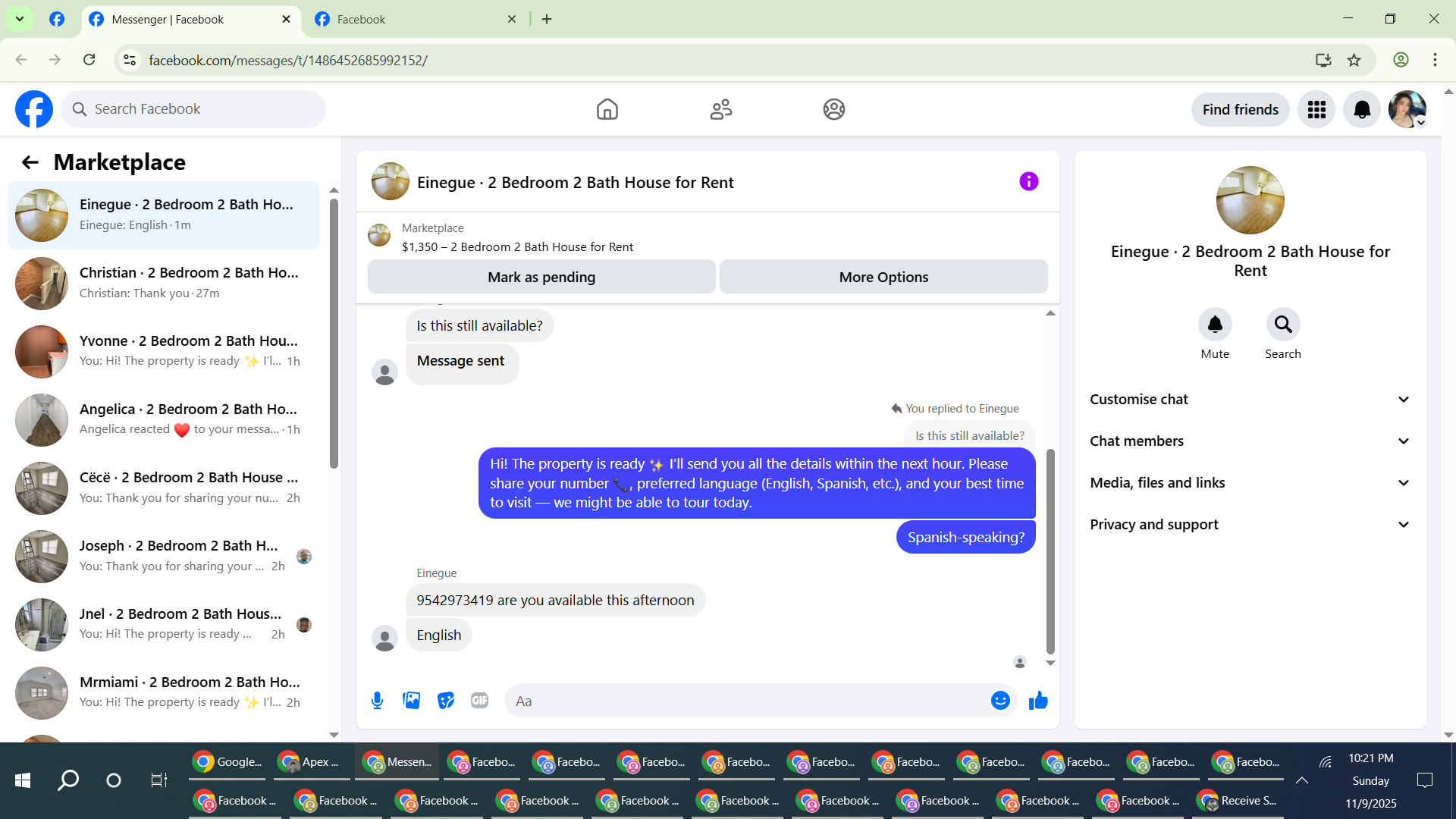Screen dimensions: 1456x819
Task: Click Mark as pending button
Action: (541, 277)
